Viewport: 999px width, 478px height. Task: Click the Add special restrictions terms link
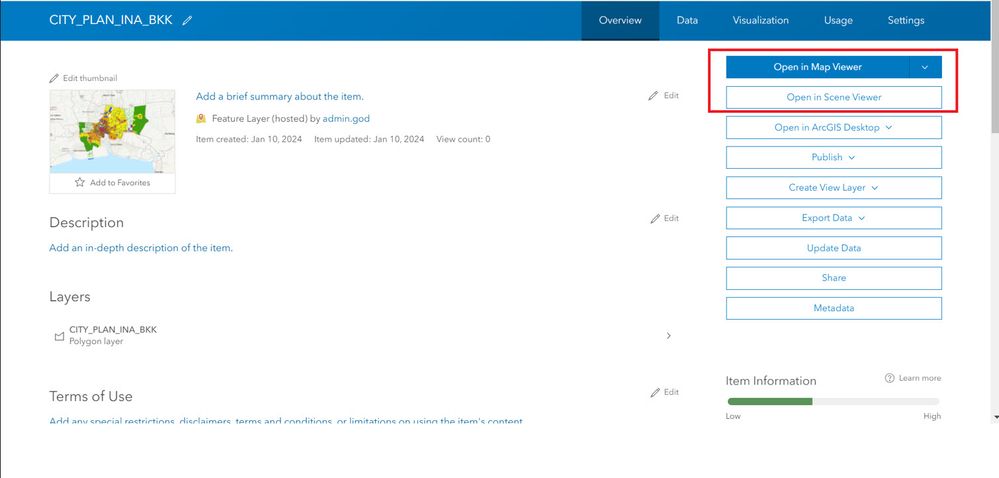(286, 421)
